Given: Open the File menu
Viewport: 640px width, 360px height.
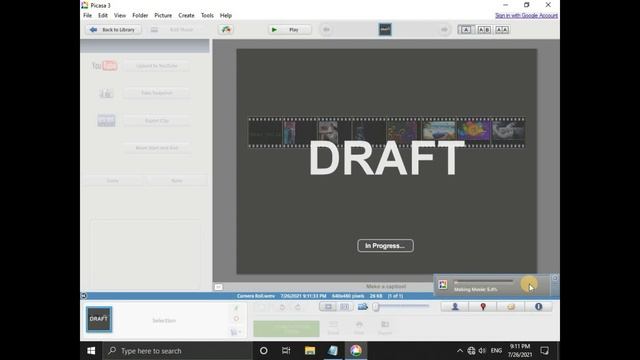Looking at the screenshot, I should tap(87, 16).
